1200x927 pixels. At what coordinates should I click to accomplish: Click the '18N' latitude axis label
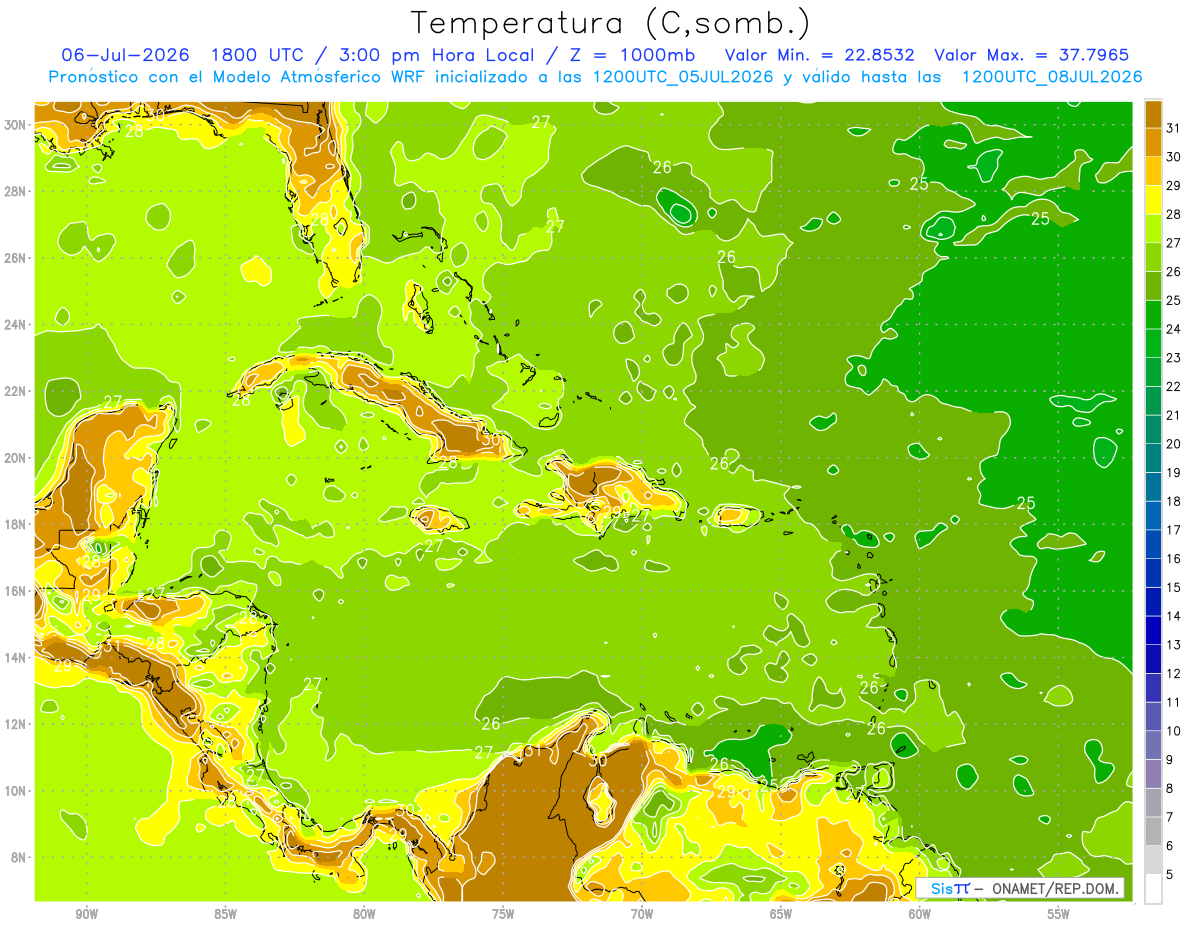(17, 524)
